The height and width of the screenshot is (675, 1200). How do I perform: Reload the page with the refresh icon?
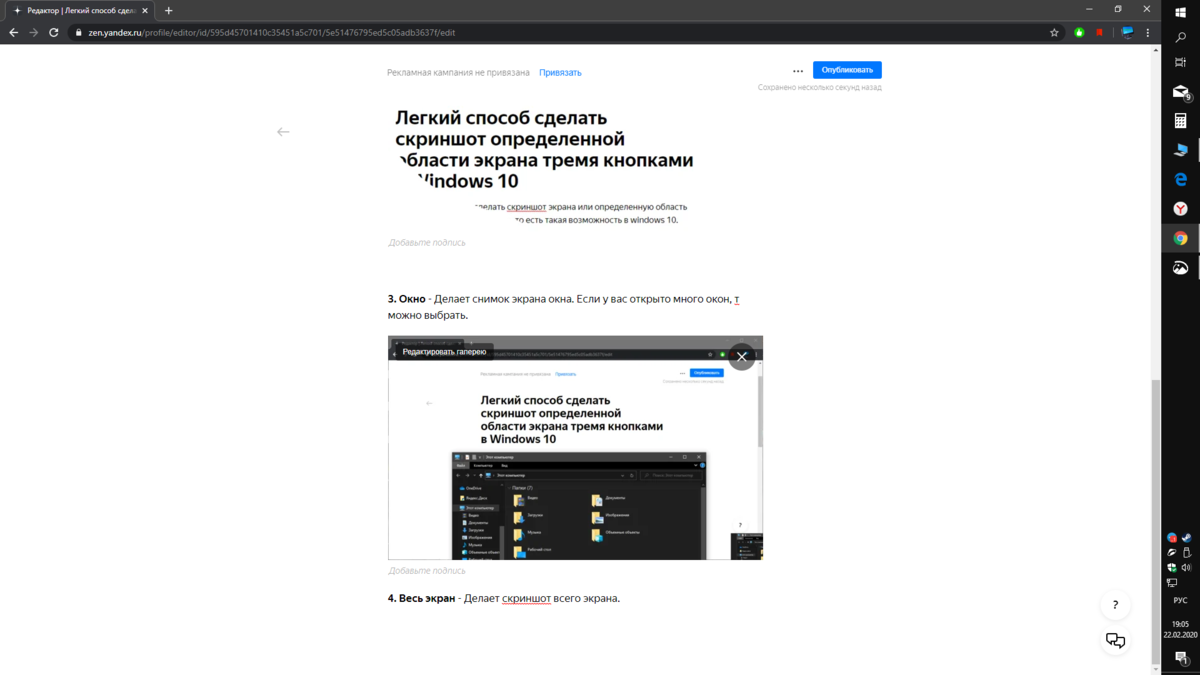pyautogui.click(x=54, y=32)
